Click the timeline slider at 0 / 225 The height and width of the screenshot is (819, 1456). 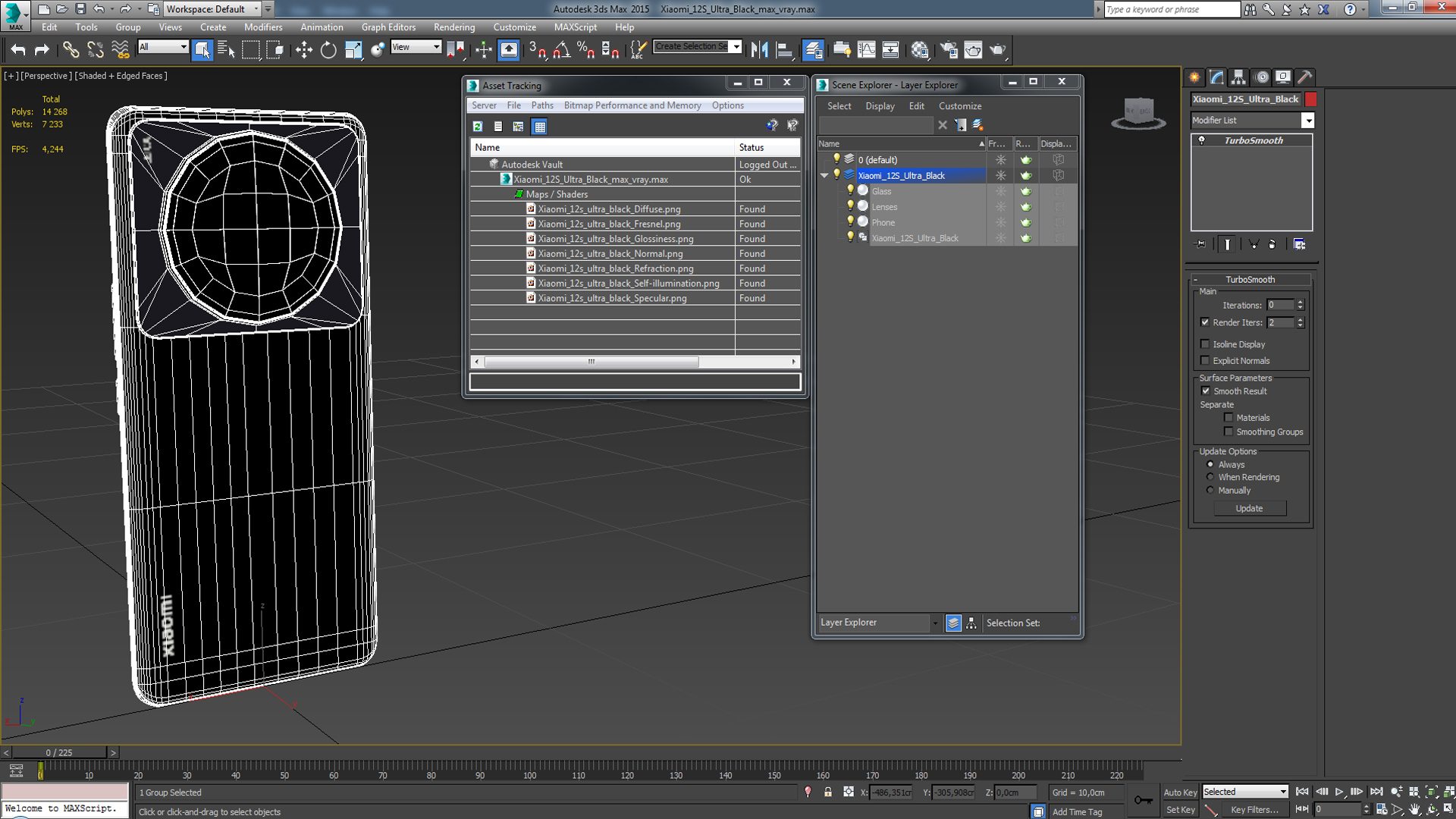coord(59,752)
